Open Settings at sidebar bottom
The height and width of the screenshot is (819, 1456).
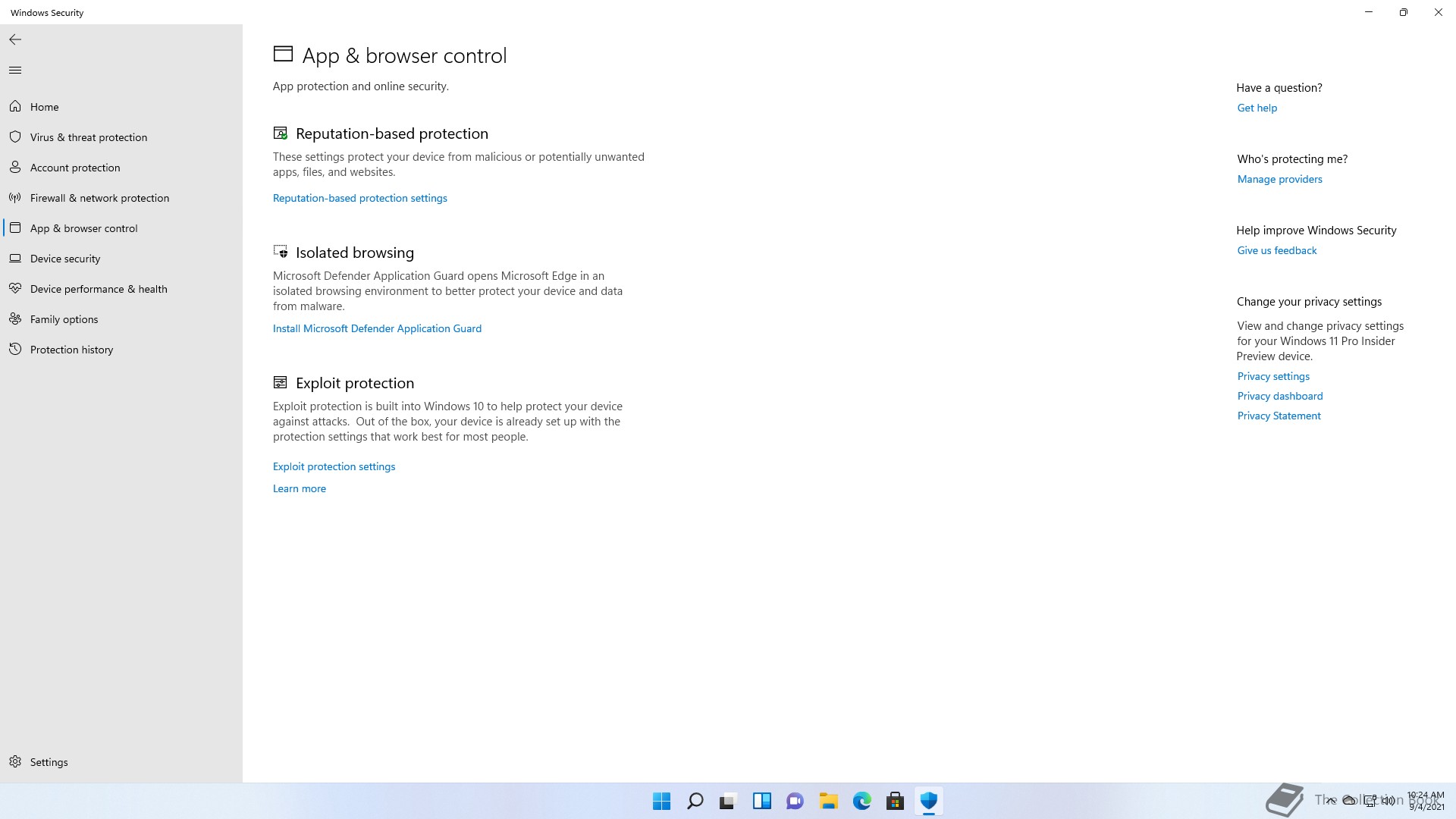click(x=121, y=762)
